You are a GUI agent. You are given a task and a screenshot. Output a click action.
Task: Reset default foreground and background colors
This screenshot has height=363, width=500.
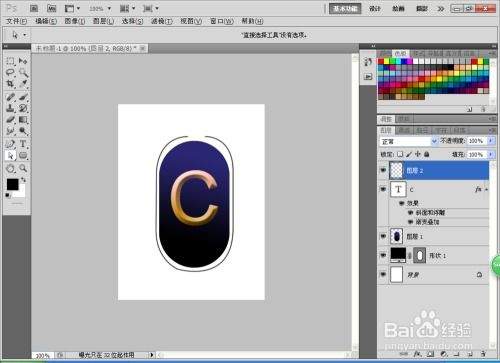(x=8, y=195)
